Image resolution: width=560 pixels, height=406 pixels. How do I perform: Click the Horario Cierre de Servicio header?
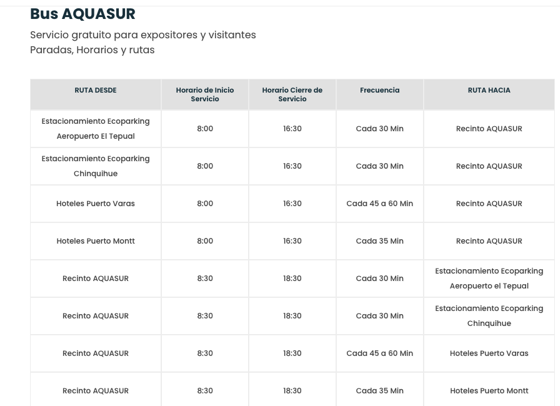(292, 95)
